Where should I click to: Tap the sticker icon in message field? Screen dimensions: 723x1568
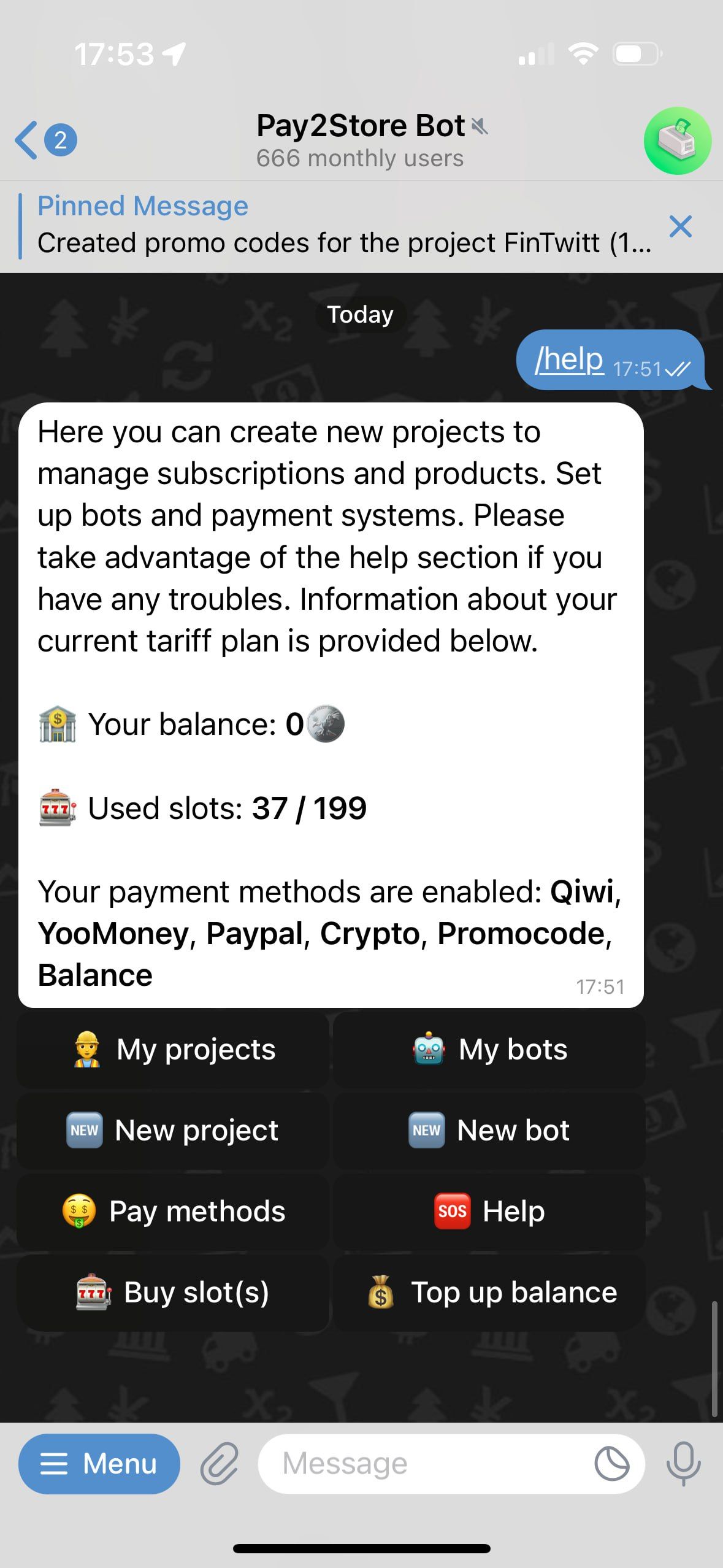click(x=611, y=1464)
